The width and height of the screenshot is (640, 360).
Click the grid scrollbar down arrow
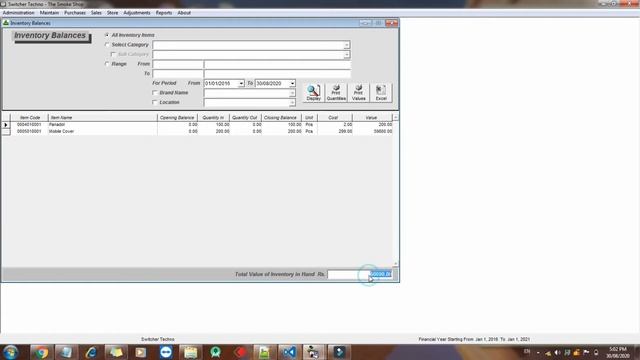[x=395, y=264]
